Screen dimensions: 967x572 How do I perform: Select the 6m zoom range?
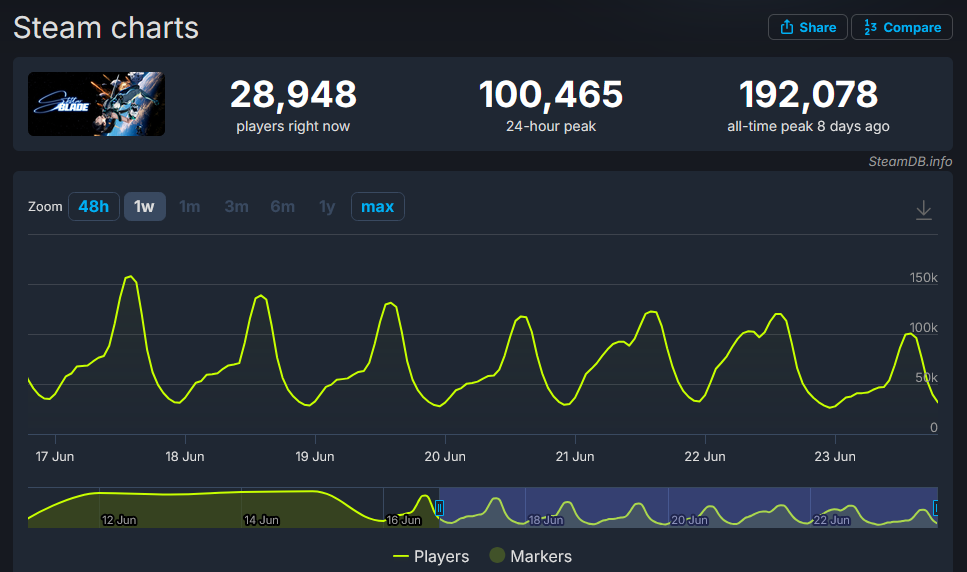282,206
